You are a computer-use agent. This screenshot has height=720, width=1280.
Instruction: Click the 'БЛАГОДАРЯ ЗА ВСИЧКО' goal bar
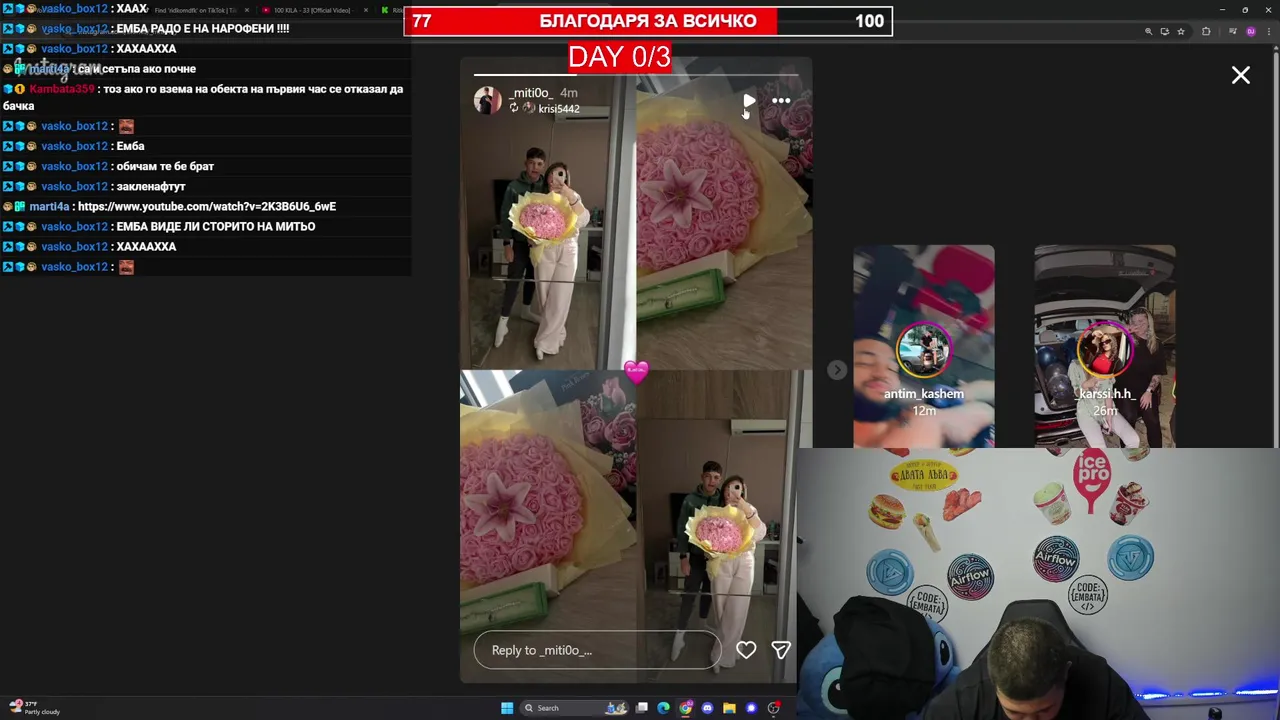[648, 21]
